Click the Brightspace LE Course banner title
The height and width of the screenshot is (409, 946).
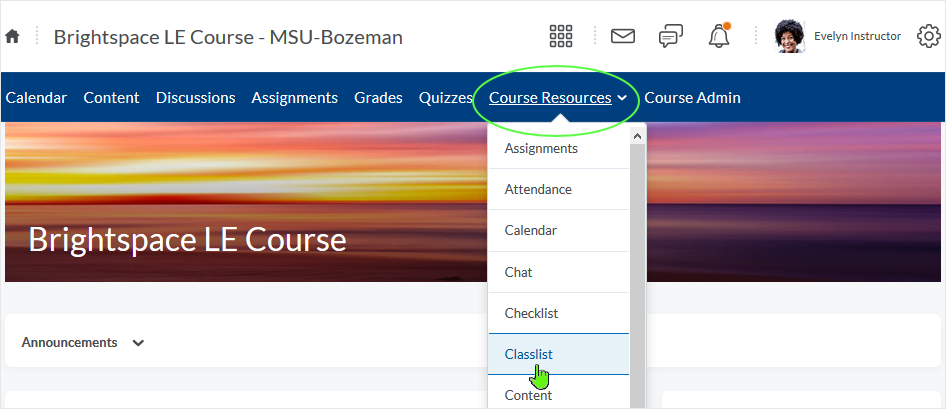coord(188,239)
